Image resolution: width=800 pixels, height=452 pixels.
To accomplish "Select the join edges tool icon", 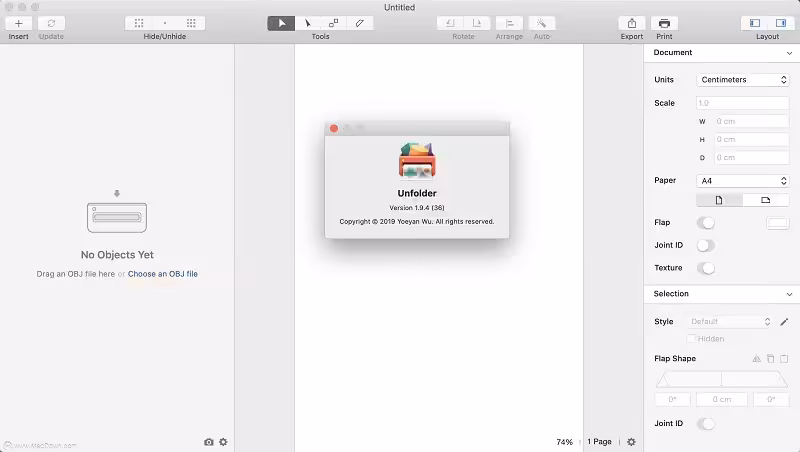I will 334,23.
